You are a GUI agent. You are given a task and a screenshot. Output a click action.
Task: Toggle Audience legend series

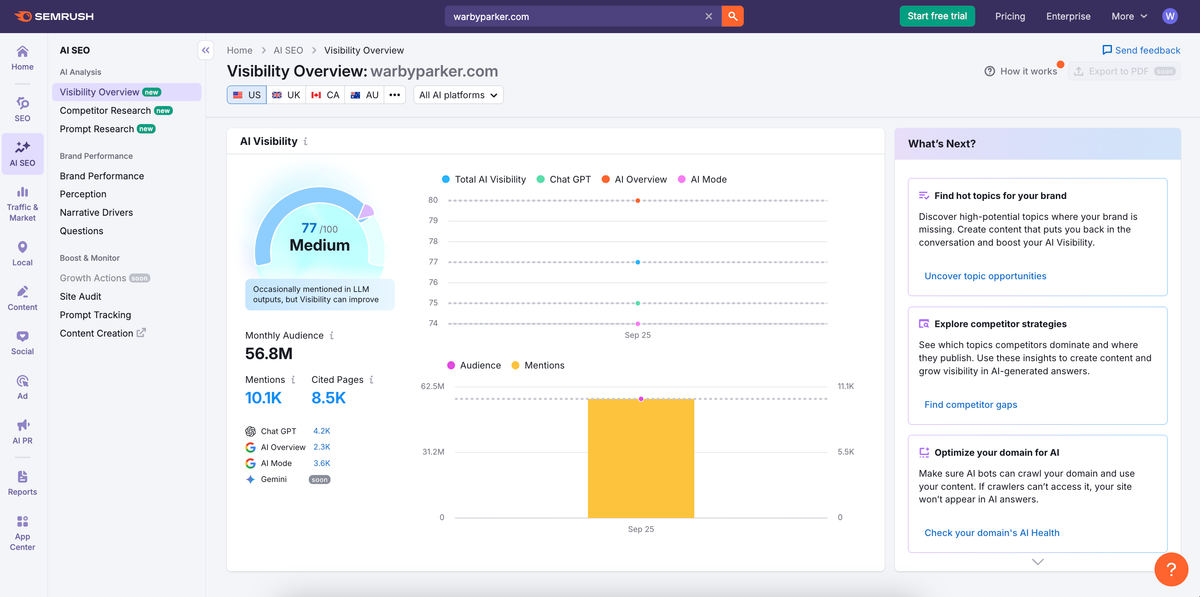tap(474, 366)
